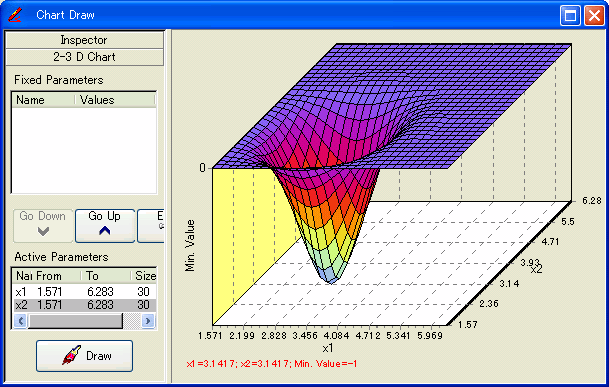The image size is (609, 387).
Task: Click the partially hidden button right of Go Up
Action: point(151,226)
